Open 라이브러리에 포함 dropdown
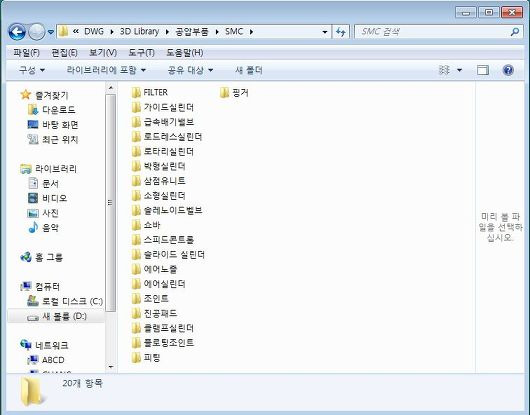 click(106, 70)
